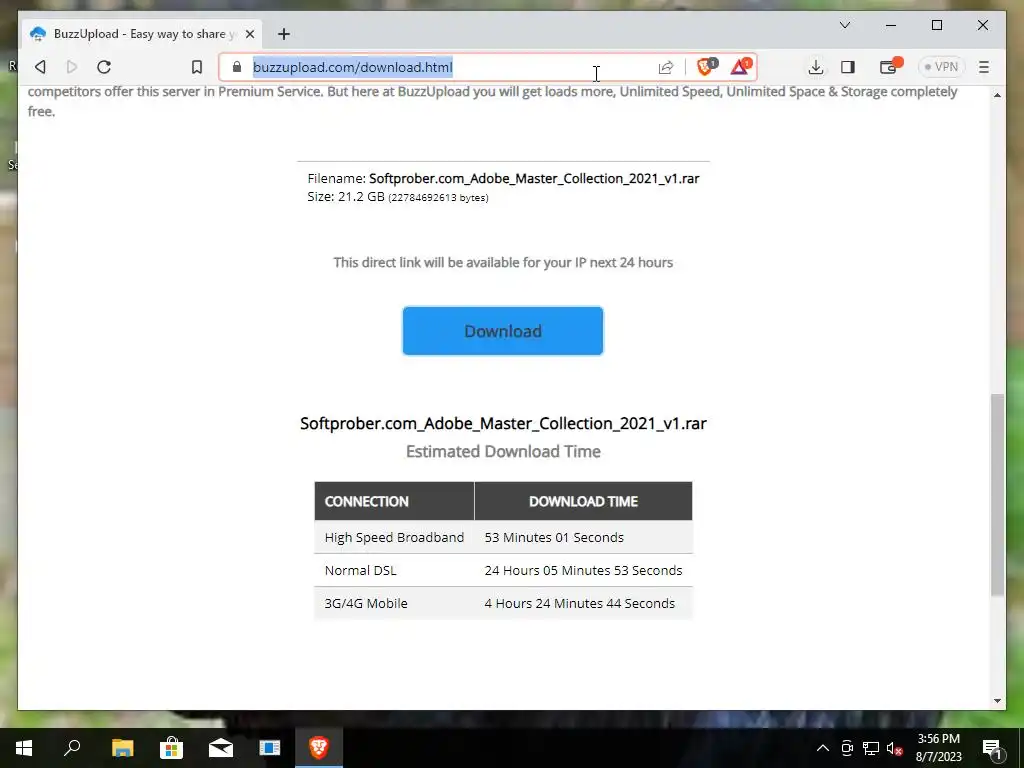Click the CONNECTION column header
1024x768 pixels.
[394, 501]
